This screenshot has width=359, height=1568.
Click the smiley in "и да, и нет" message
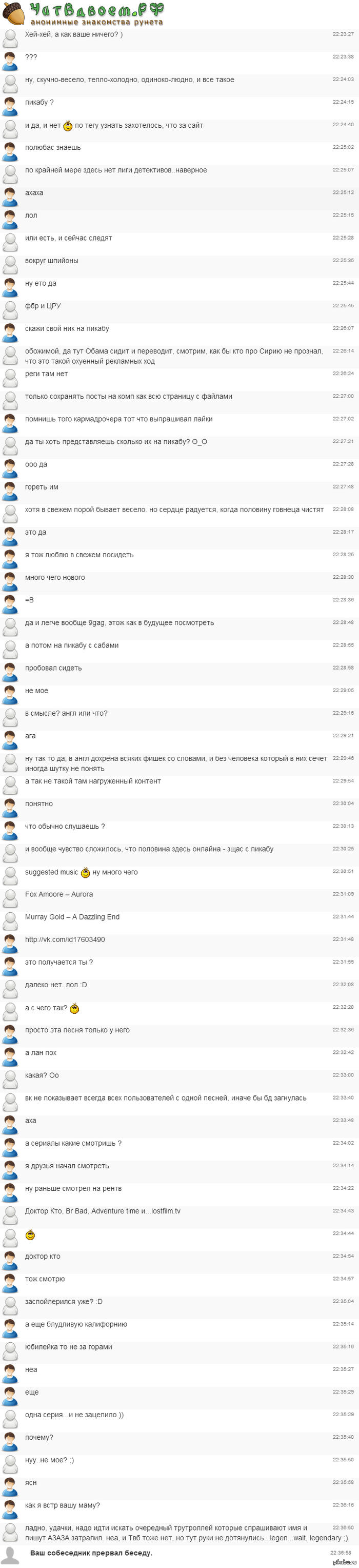(68, 126)
